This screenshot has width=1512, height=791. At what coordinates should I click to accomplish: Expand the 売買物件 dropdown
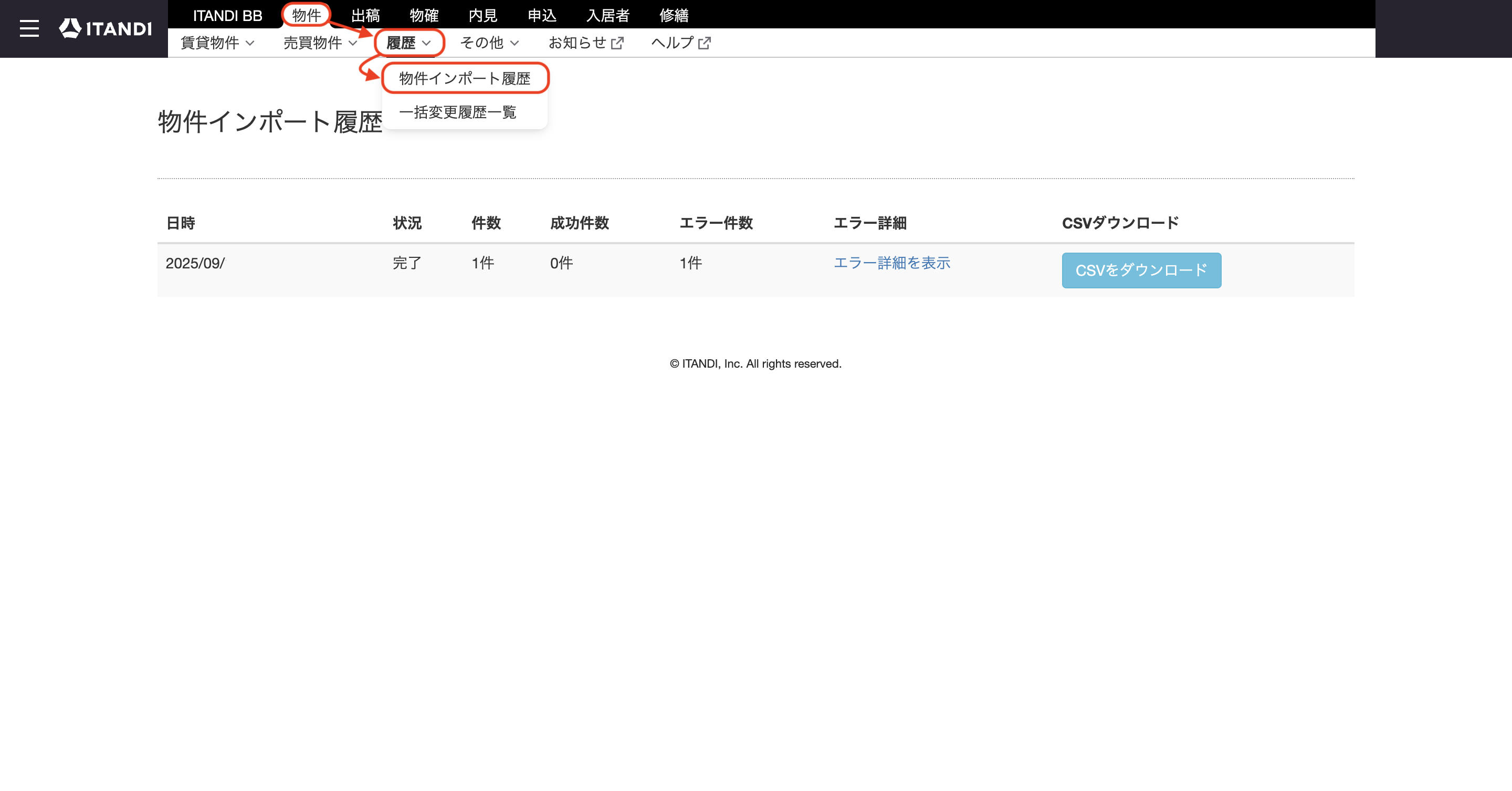click(x=320, y=43)
